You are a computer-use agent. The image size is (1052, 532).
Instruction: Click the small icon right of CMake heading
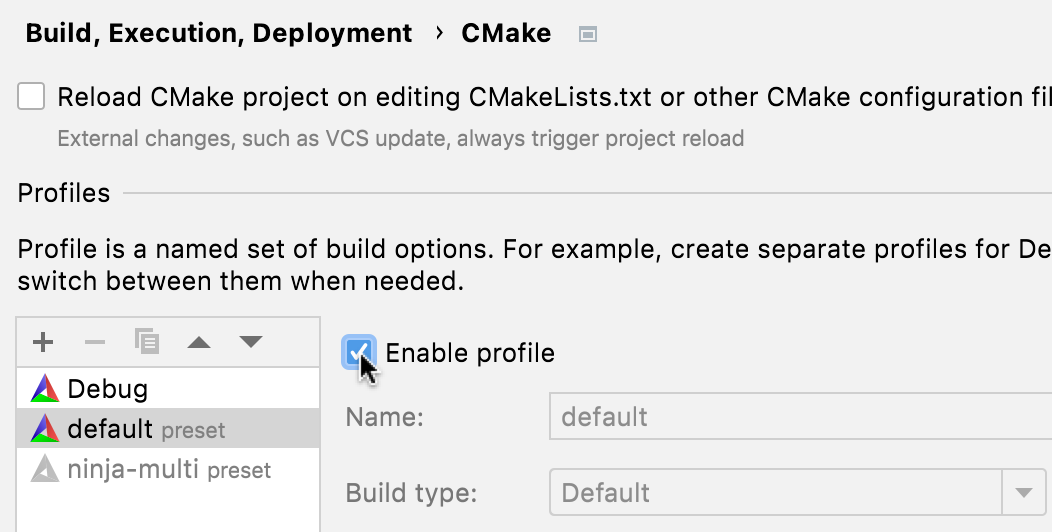pos(588,34)
